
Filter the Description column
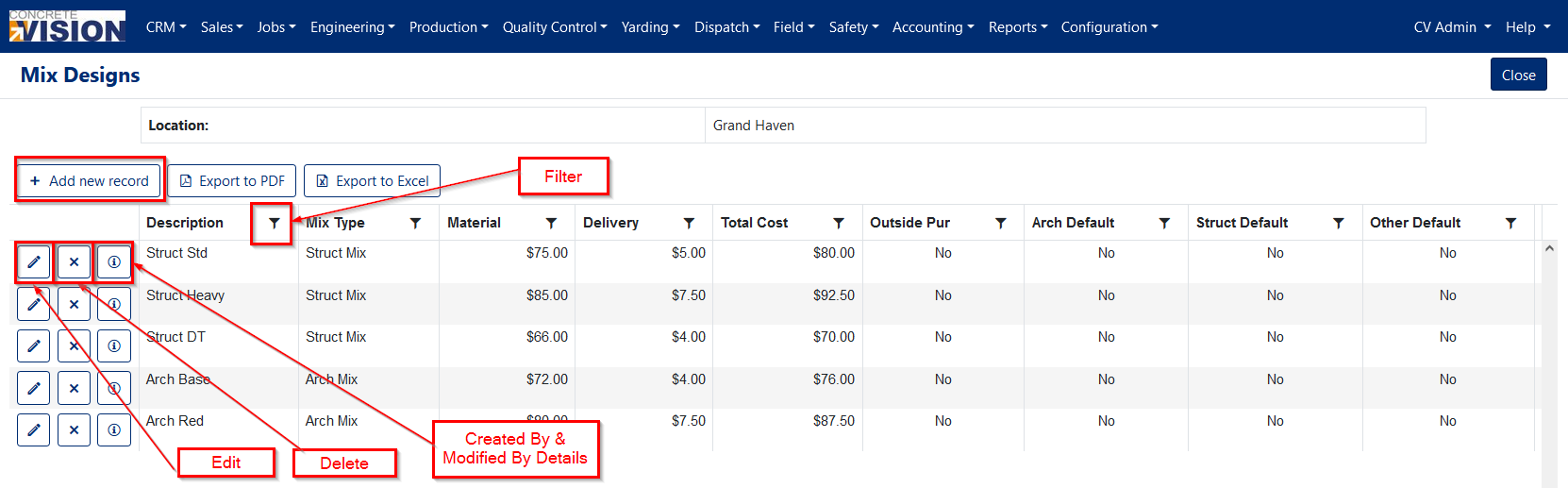(274, 223)
